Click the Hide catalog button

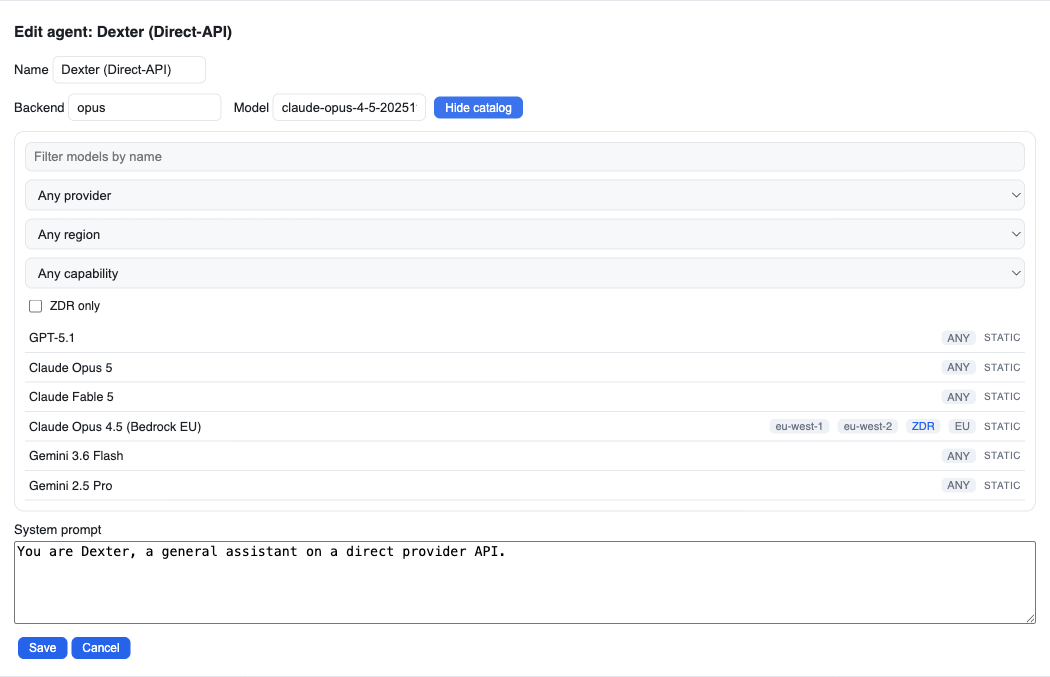click(x=478, y=107)
